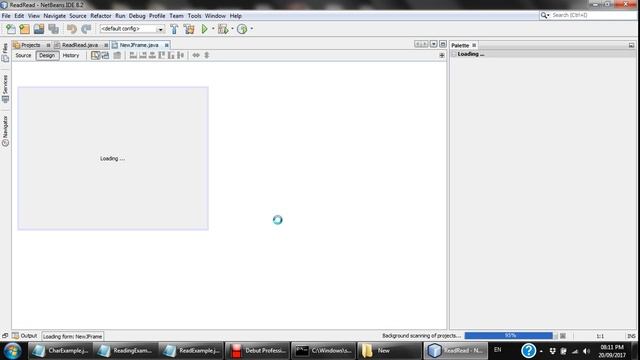
Task: Open the Source menu
Action: point(78,16)
